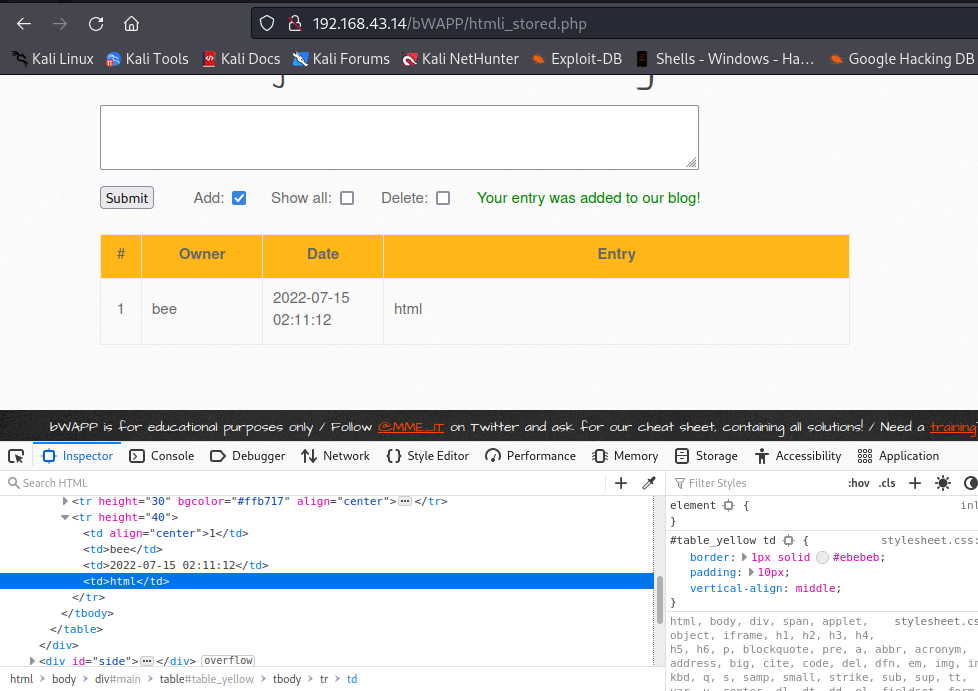The height and width of the screenshot is (691, 978).
Task: Click the create new node plus icon
Action: click(621, 483)
